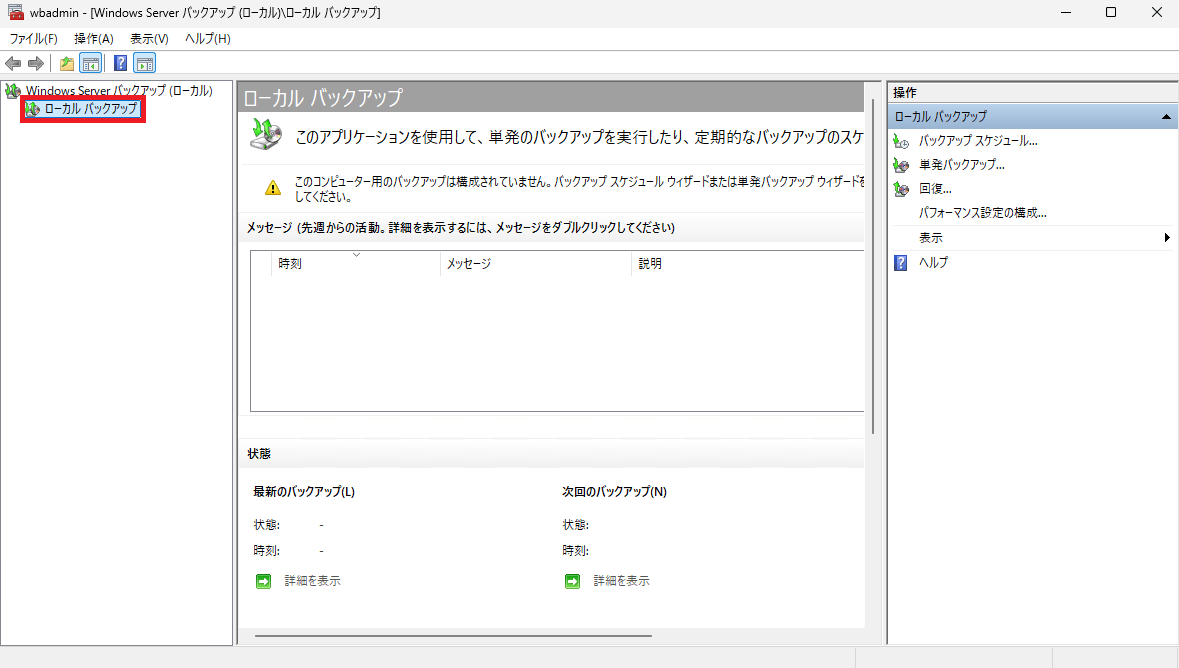Click the 回復 action icon
1179x668 pixels.
point(901,189)
